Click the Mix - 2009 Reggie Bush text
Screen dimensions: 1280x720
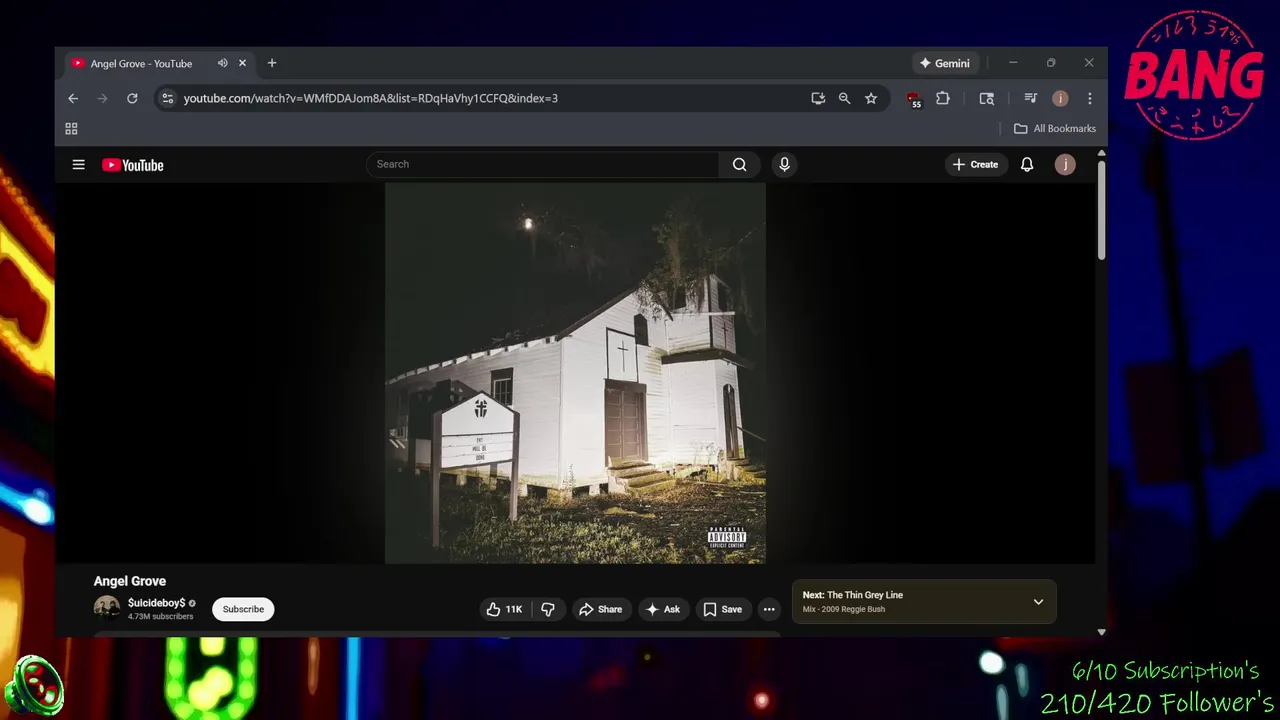pos(844,609)
